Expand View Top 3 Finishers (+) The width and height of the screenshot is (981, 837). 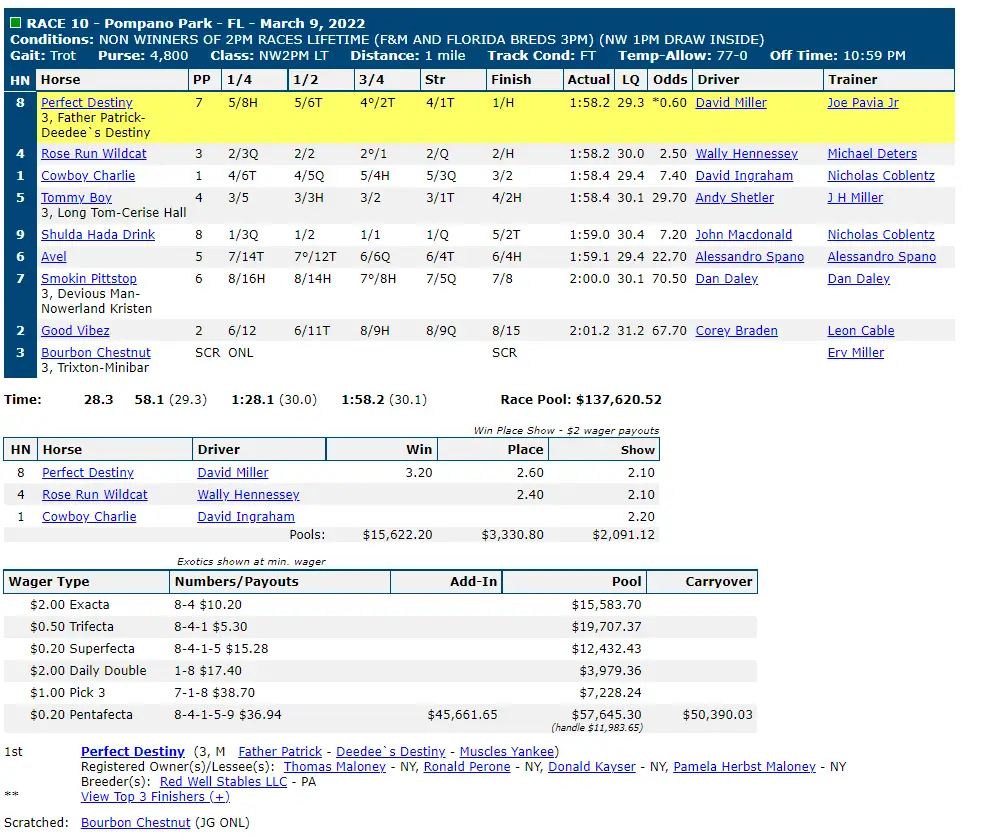point(155,796)
